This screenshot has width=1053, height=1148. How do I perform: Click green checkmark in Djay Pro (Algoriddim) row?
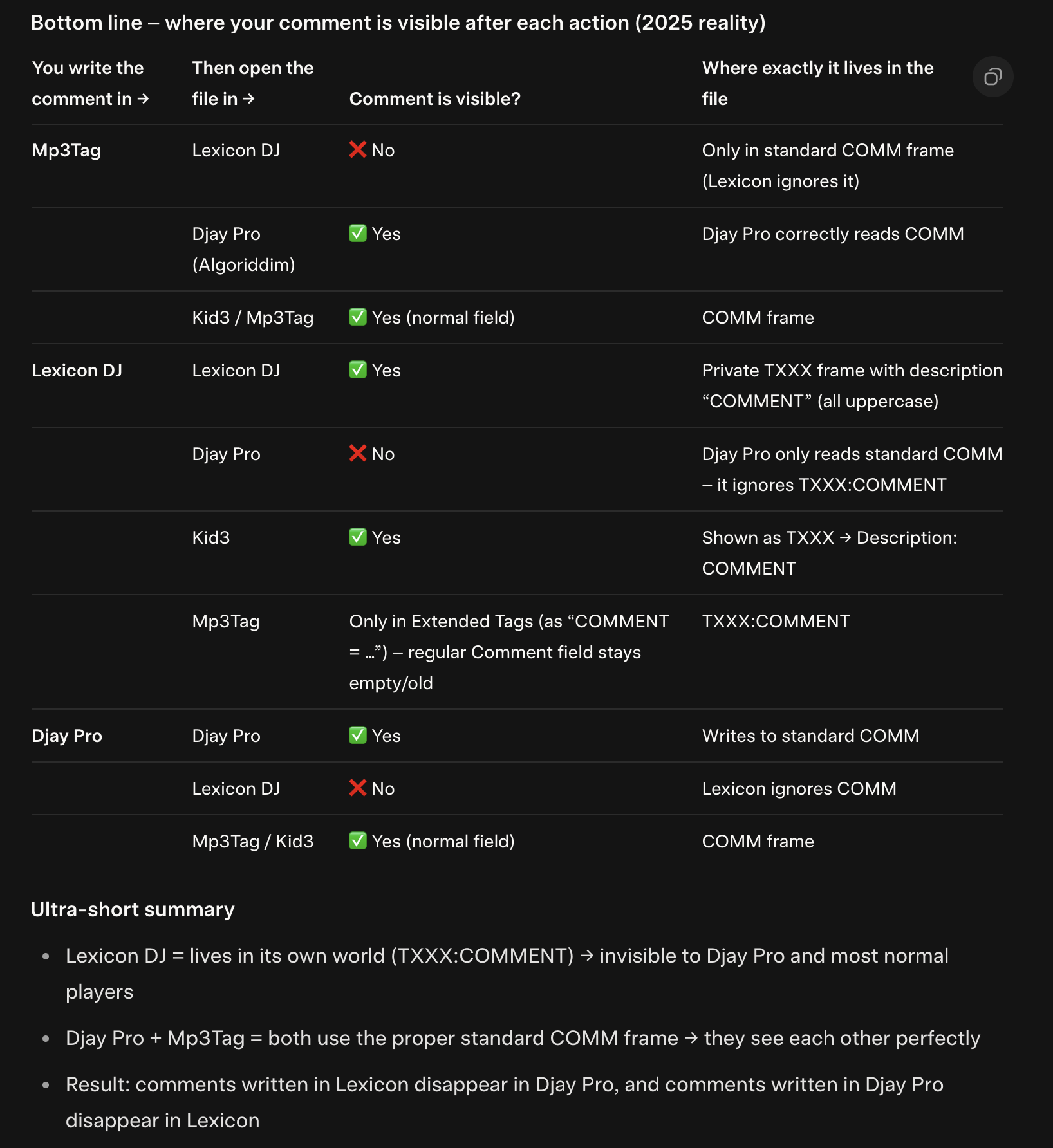point(358,234)
